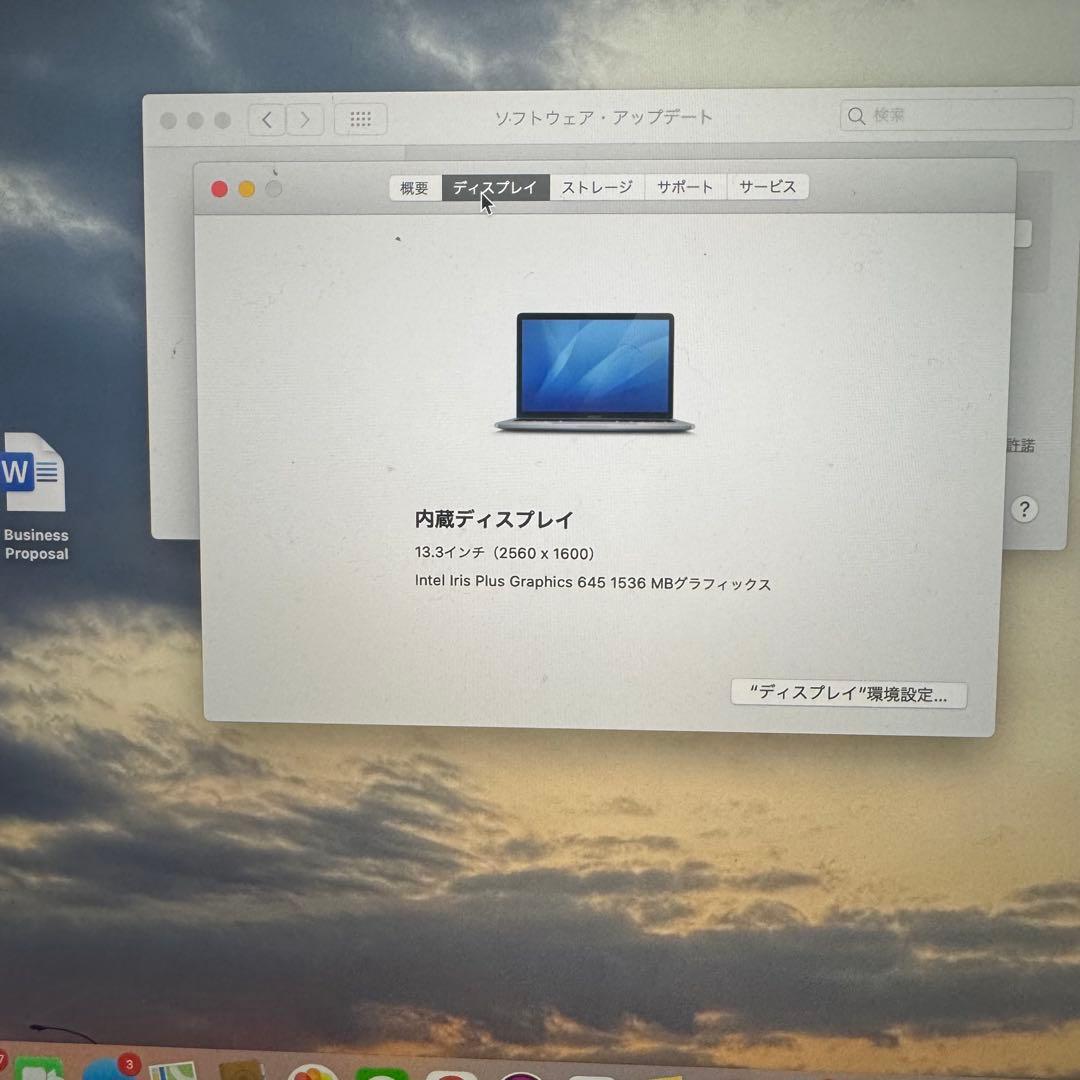
Task: Open the サービス tab
Action: (x=768, y=186)
